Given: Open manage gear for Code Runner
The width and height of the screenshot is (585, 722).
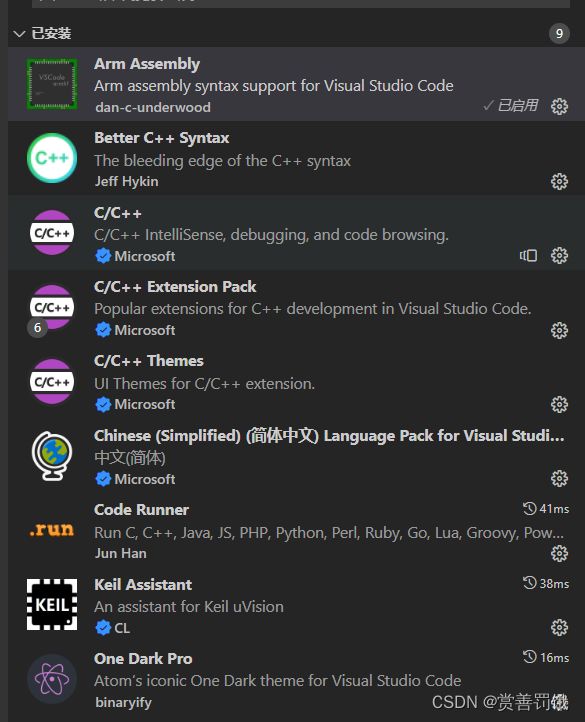Looking at the screenshot, I should pyautogui.click(x=559, y=553).
